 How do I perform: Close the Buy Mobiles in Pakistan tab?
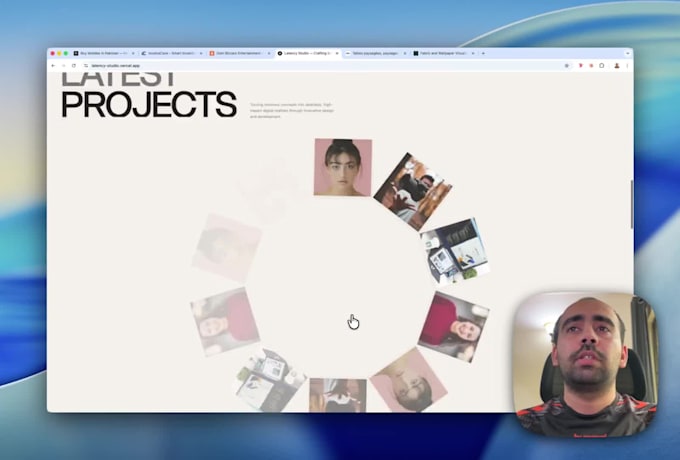click(x=133, y=53)
